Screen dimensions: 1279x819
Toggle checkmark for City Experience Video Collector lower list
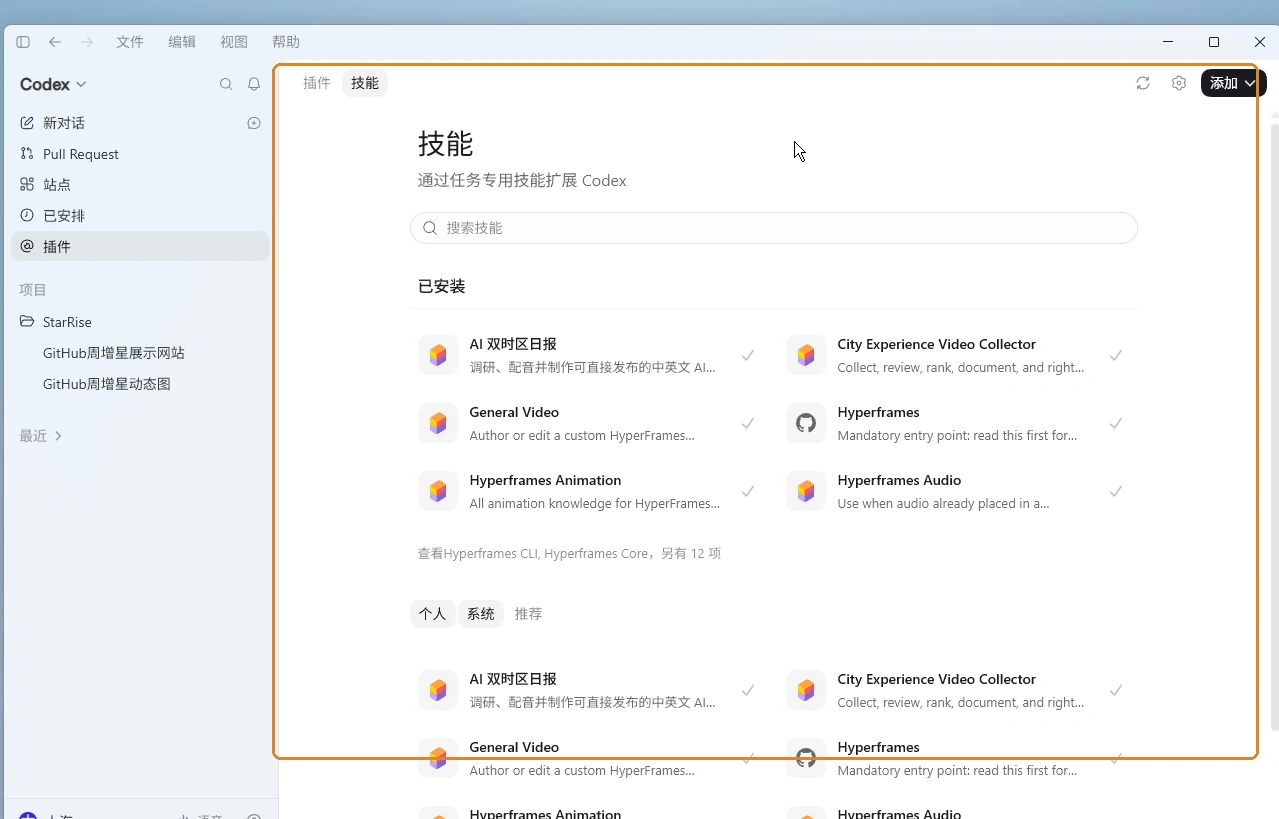click(1116, 690)
